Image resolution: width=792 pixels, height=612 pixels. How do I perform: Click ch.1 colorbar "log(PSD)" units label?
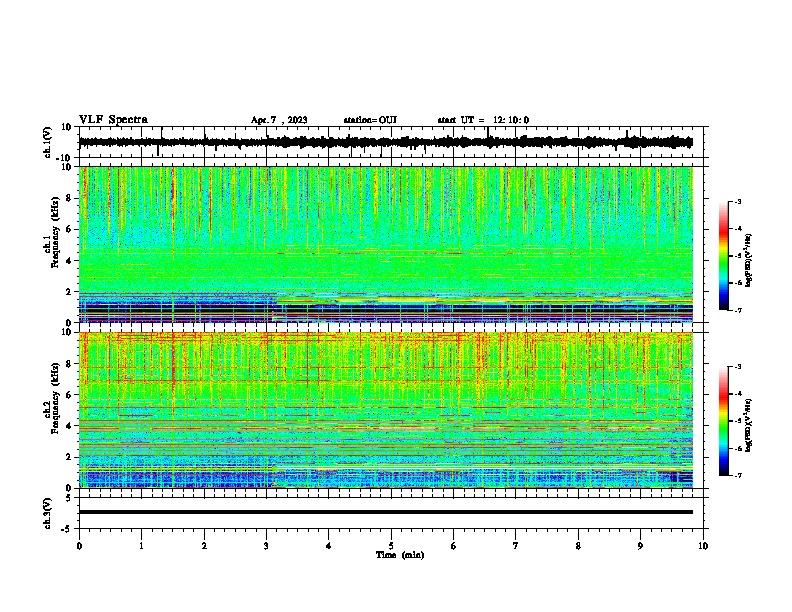(x=749, y=260)
